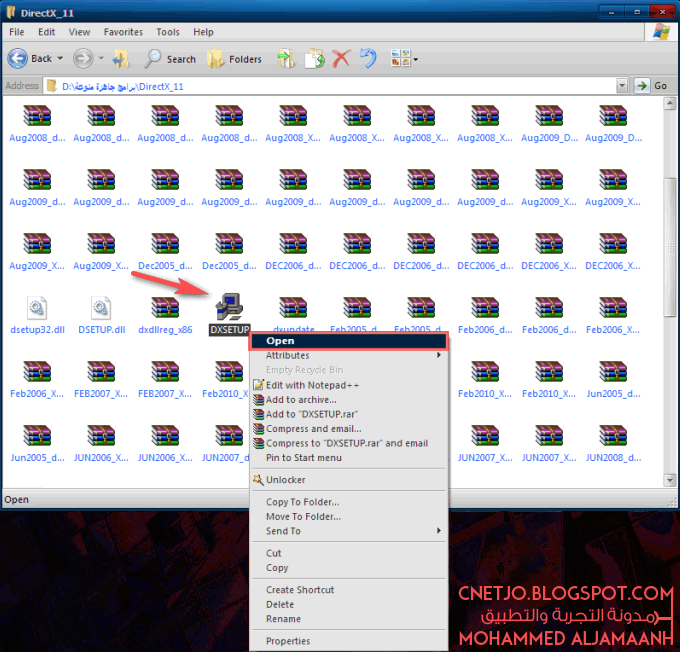Choose Unlocker from context menu

tap(348, 480)
